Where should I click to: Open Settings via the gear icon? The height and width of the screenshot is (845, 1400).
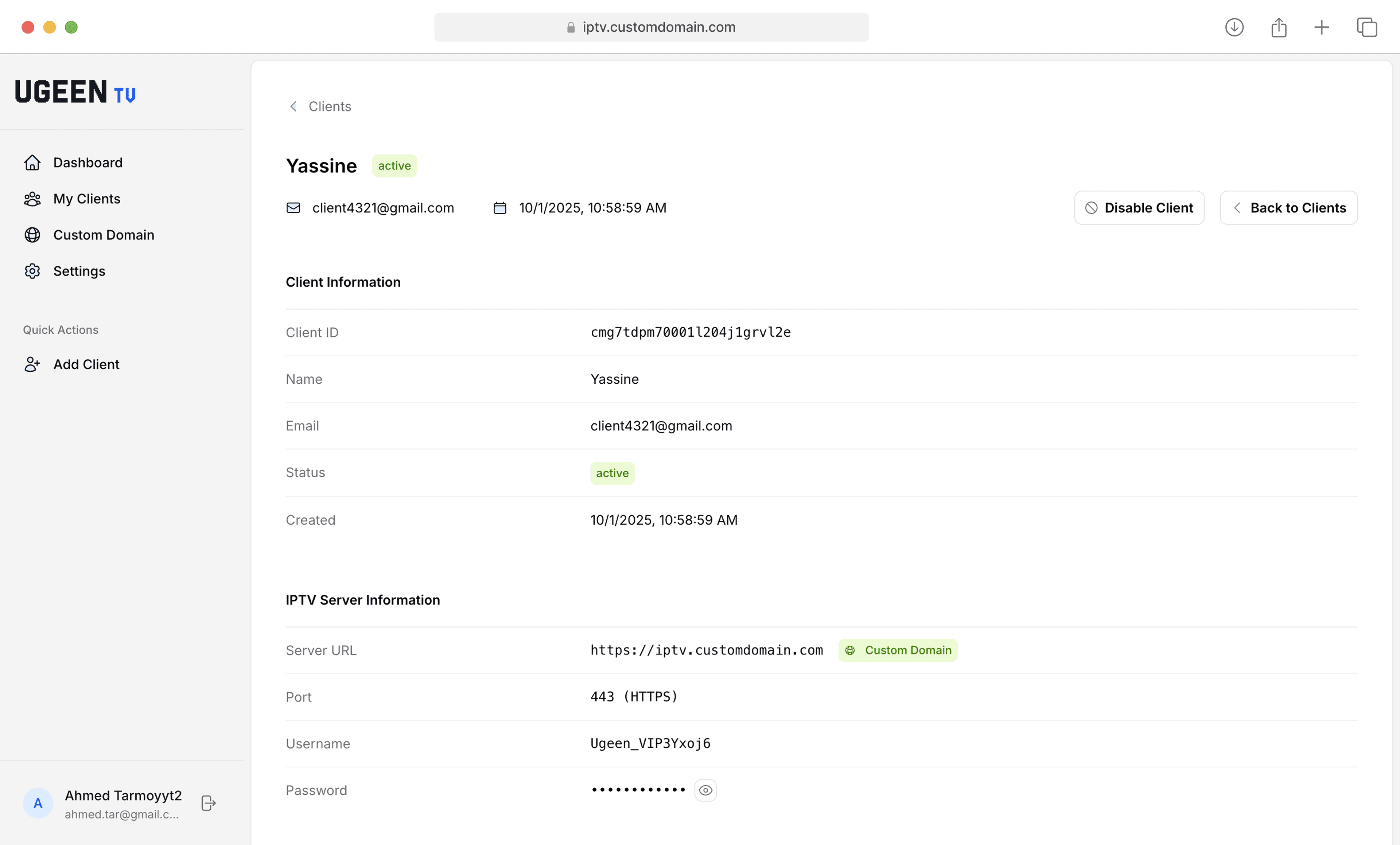[32, 271]
